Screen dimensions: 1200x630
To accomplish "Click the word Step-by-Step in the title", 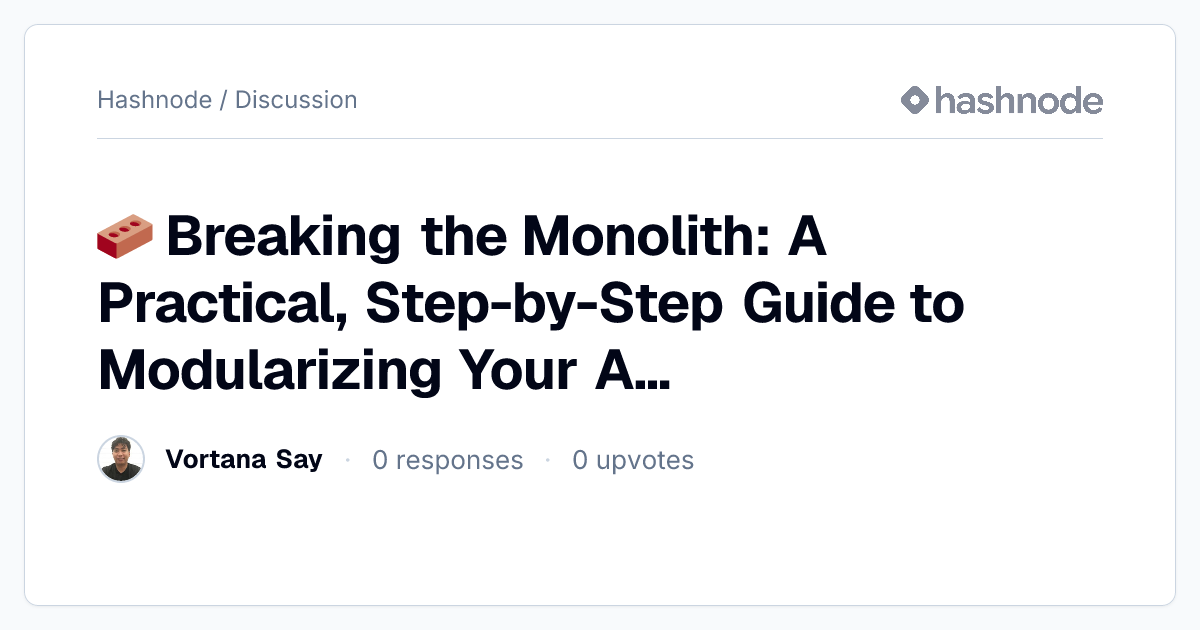I will (x=544, y=304).
